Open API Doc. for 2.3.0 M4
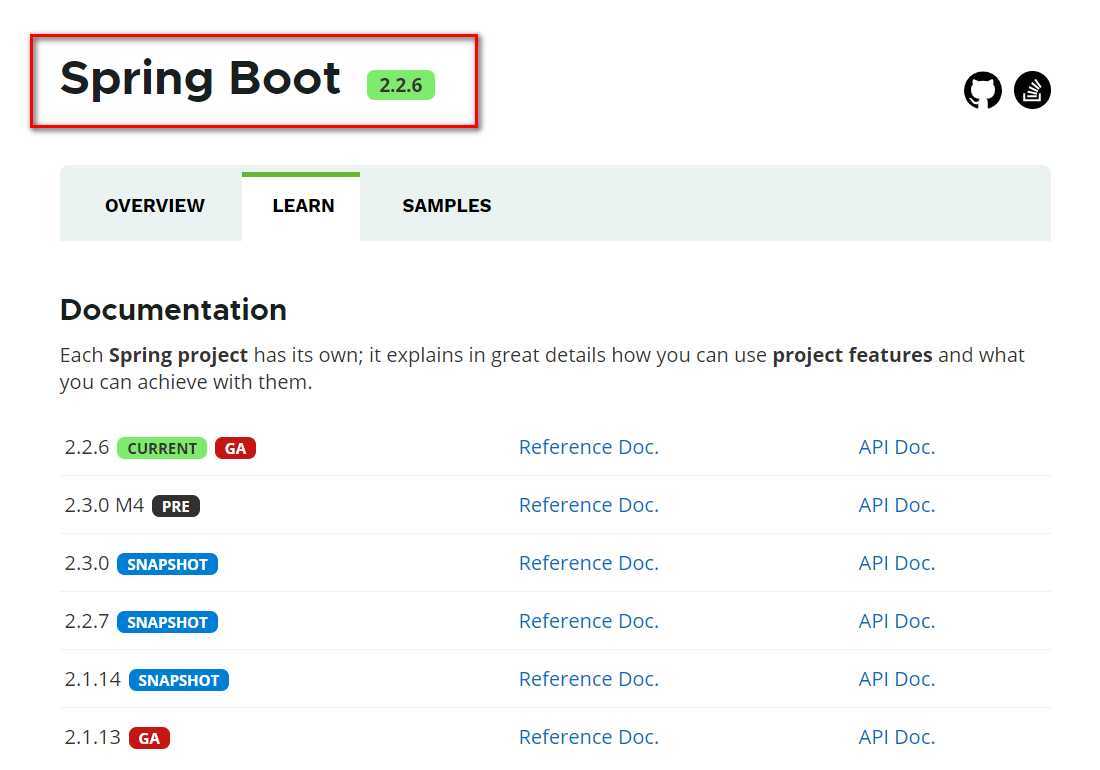1100x770 pixels. (897, 505)
